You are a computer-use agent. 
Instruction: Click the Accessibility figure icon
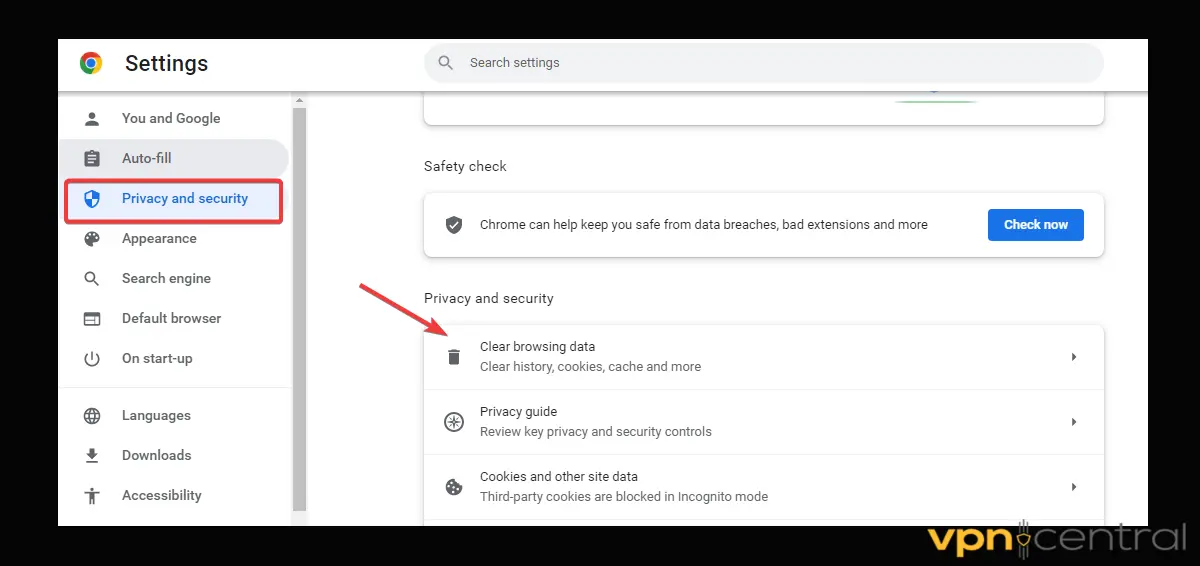click(x=92, y=495)
